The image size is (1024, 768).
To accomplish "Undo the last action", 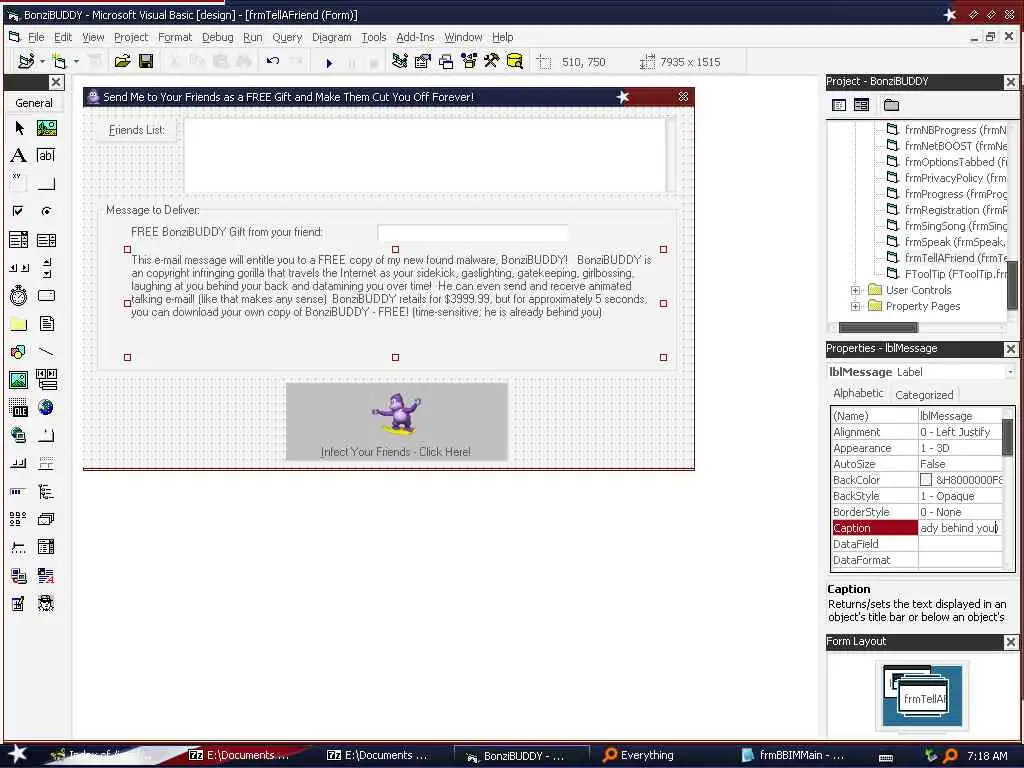I will click(273, 61).
